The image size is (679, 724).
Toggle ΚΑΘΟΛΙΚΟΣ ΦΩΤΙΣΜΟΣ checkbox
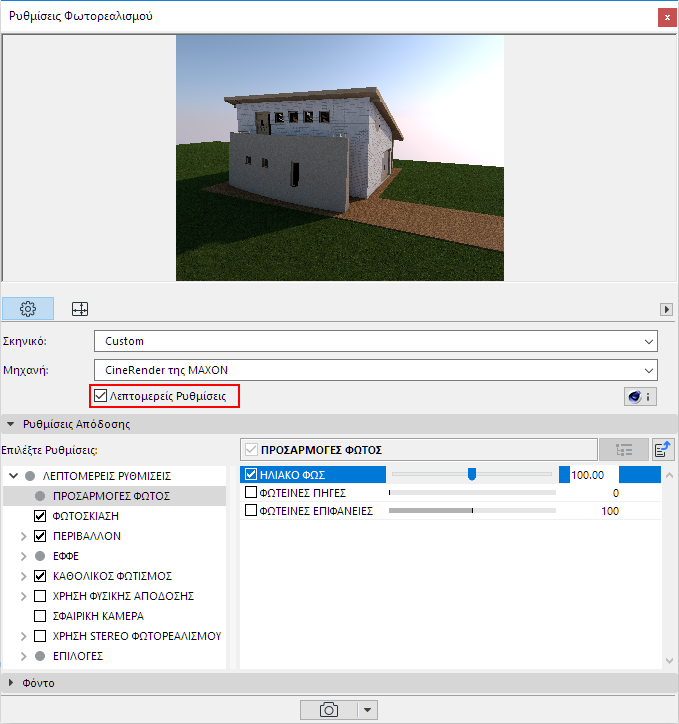click(x=40, y=576)
